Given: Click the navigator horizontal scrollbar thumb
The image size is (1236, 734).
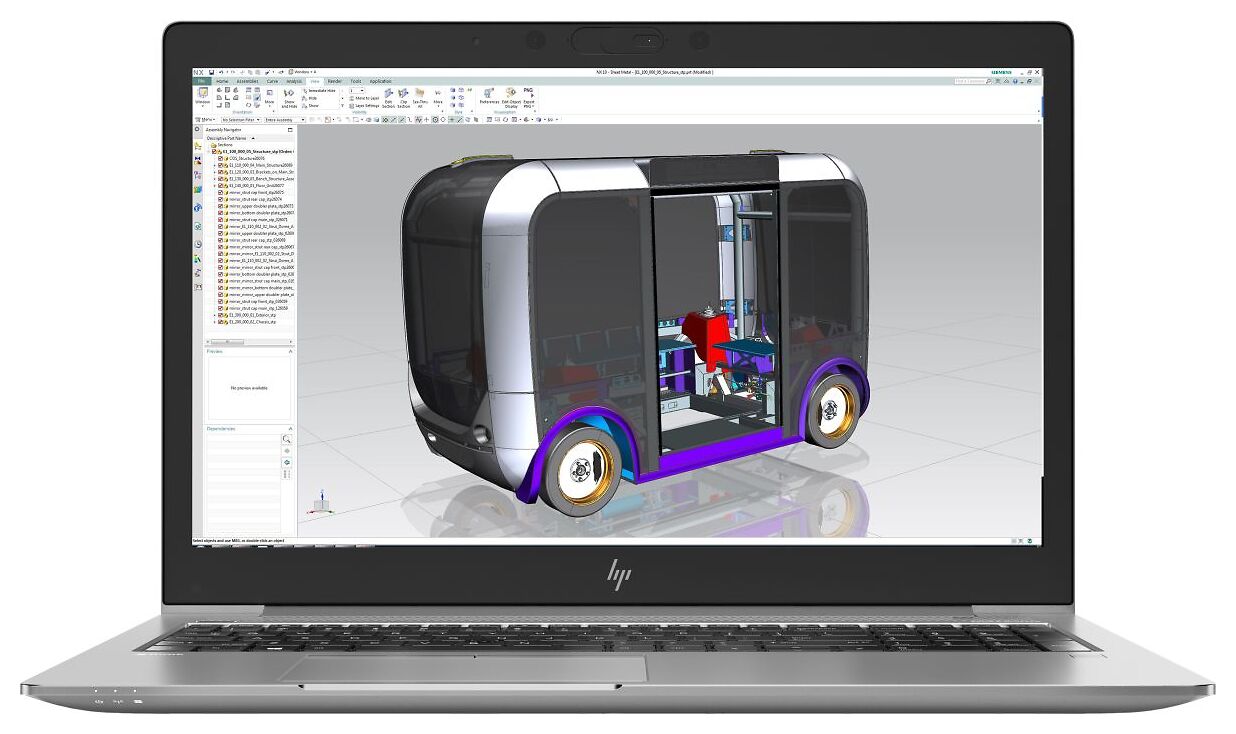Looking at the screenshot, I should tap(228, 342).
